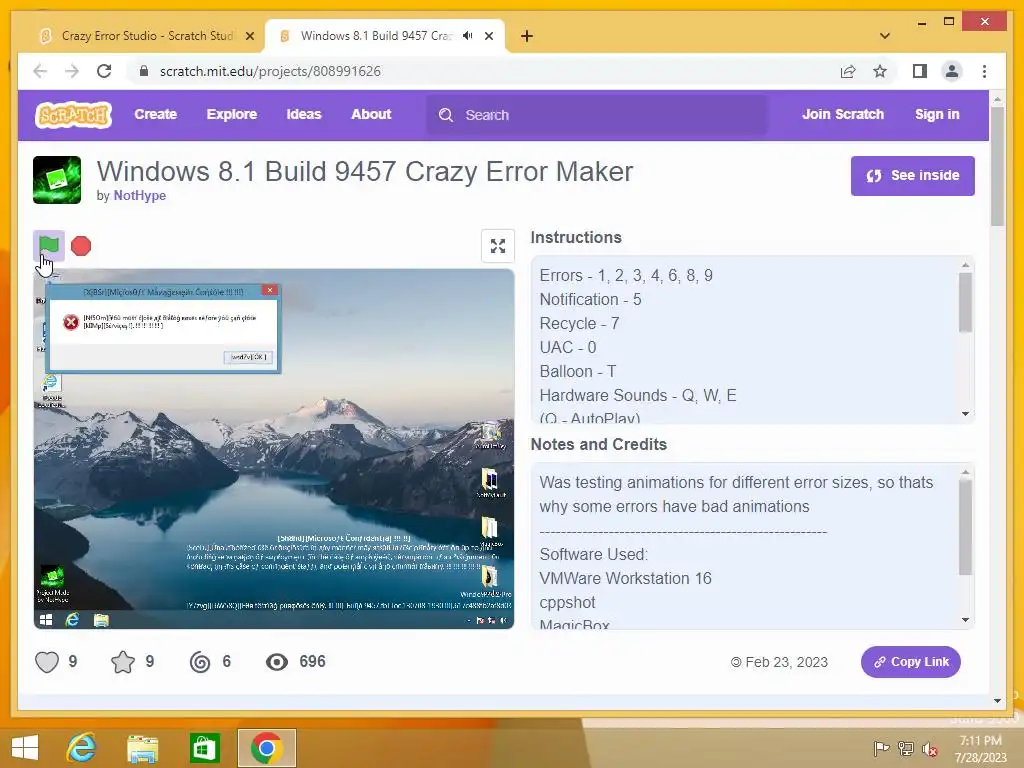Click the Copy Link button
Viewport: 1024px width, 768px height.
click(x=910, y=662)
